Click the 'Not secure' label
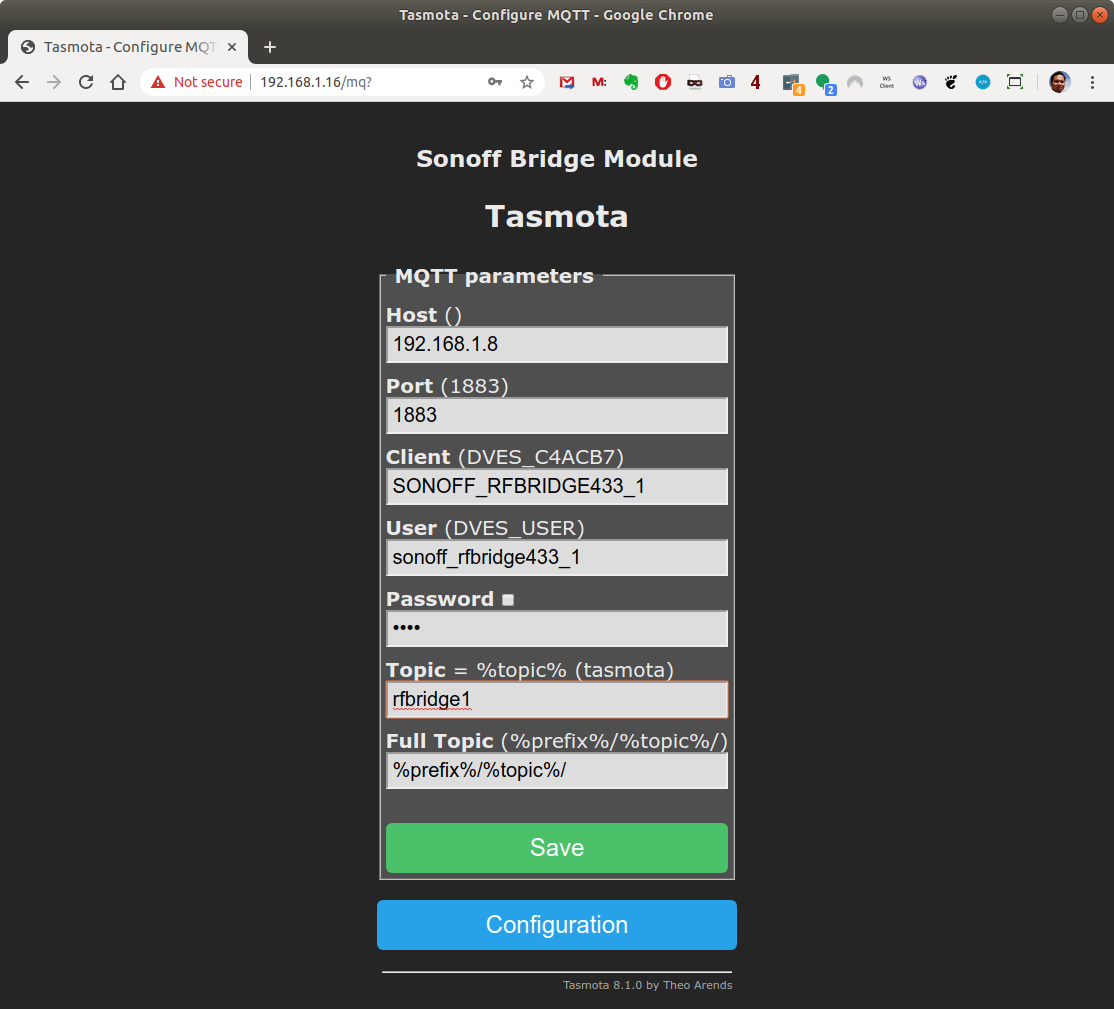 pyautogui.click(x=208, y=82)
